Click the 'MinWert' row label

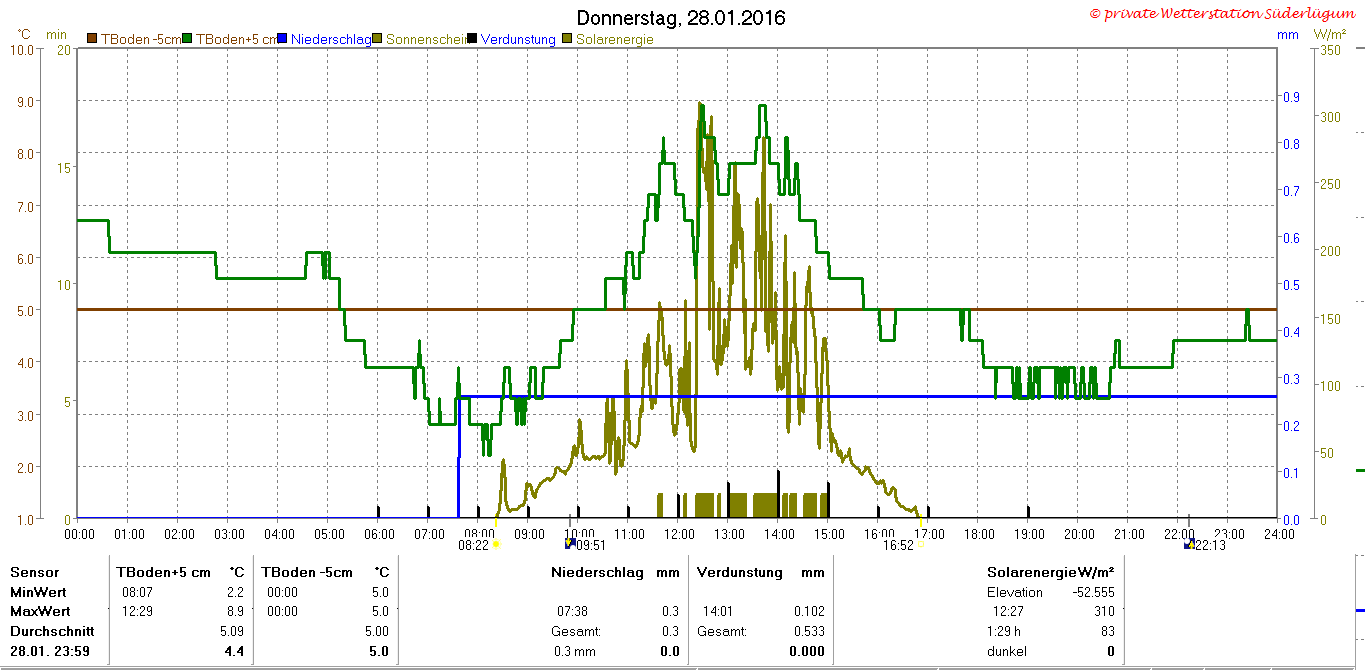[38, 592]
